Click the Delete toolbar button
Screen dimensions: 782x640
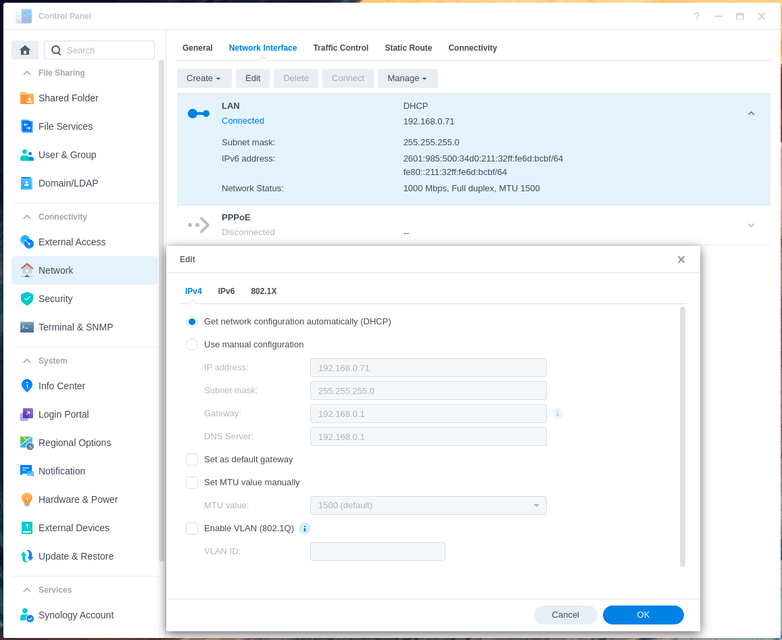tap(296, 78)
